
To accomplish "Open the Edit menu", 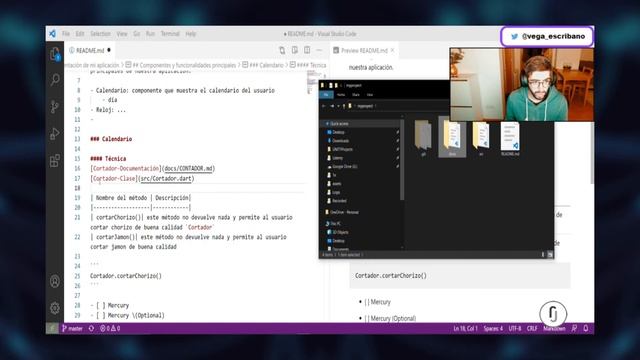I will [80, 33].
